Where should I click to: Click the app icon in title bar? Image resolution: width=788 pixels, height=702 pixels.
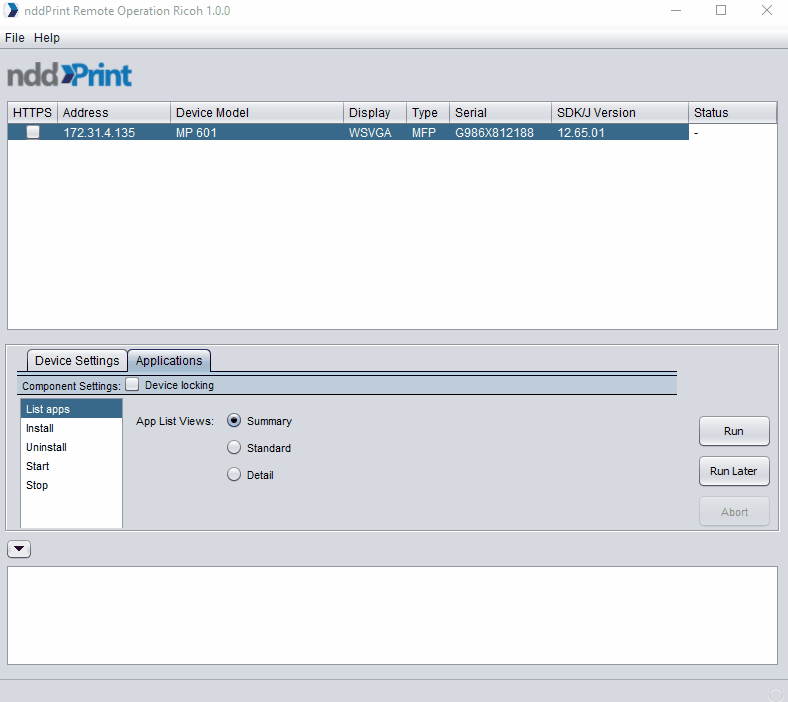12,11
